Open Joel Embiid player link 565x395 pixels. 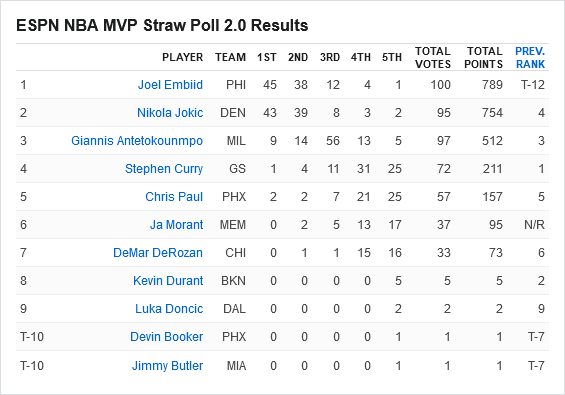tap(170, 85)
